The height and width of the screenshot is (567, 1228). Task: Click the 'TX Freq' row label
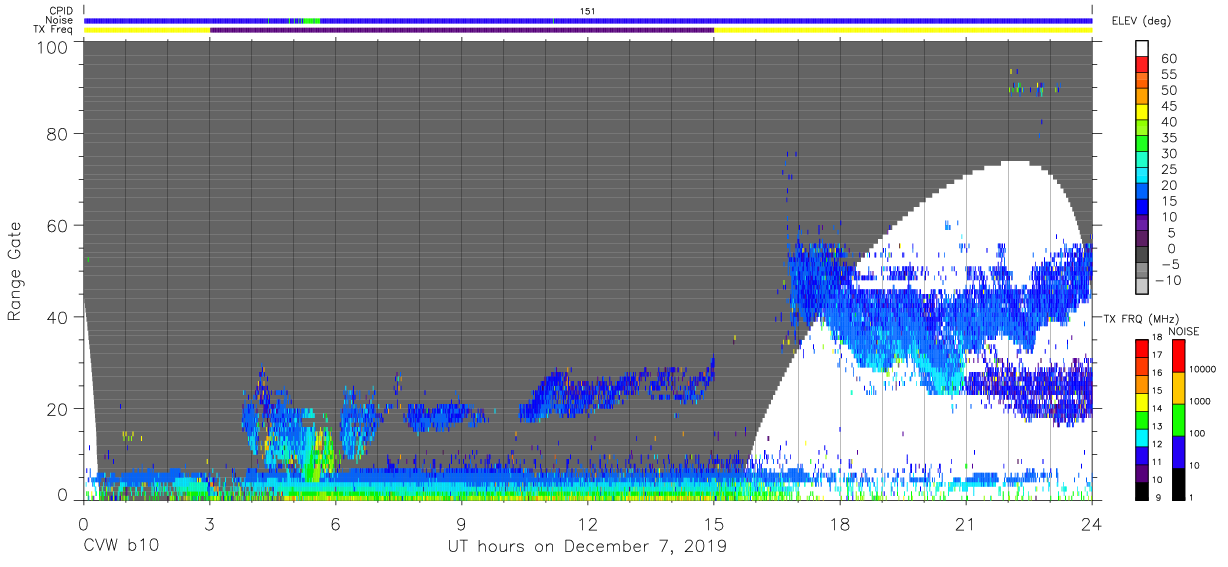coord(55,29)
